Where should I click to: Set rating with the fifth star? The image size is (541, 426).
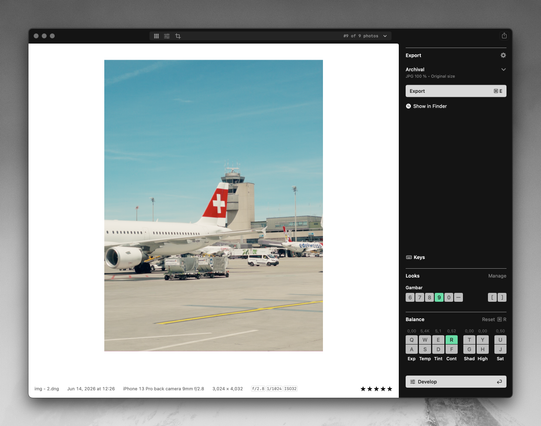pos(390,389)
